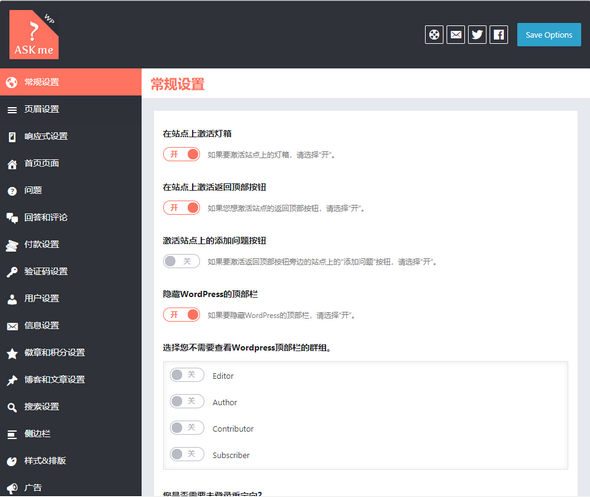Click the Save Options button
Screen dimensions: 590x497
(549, 35)
